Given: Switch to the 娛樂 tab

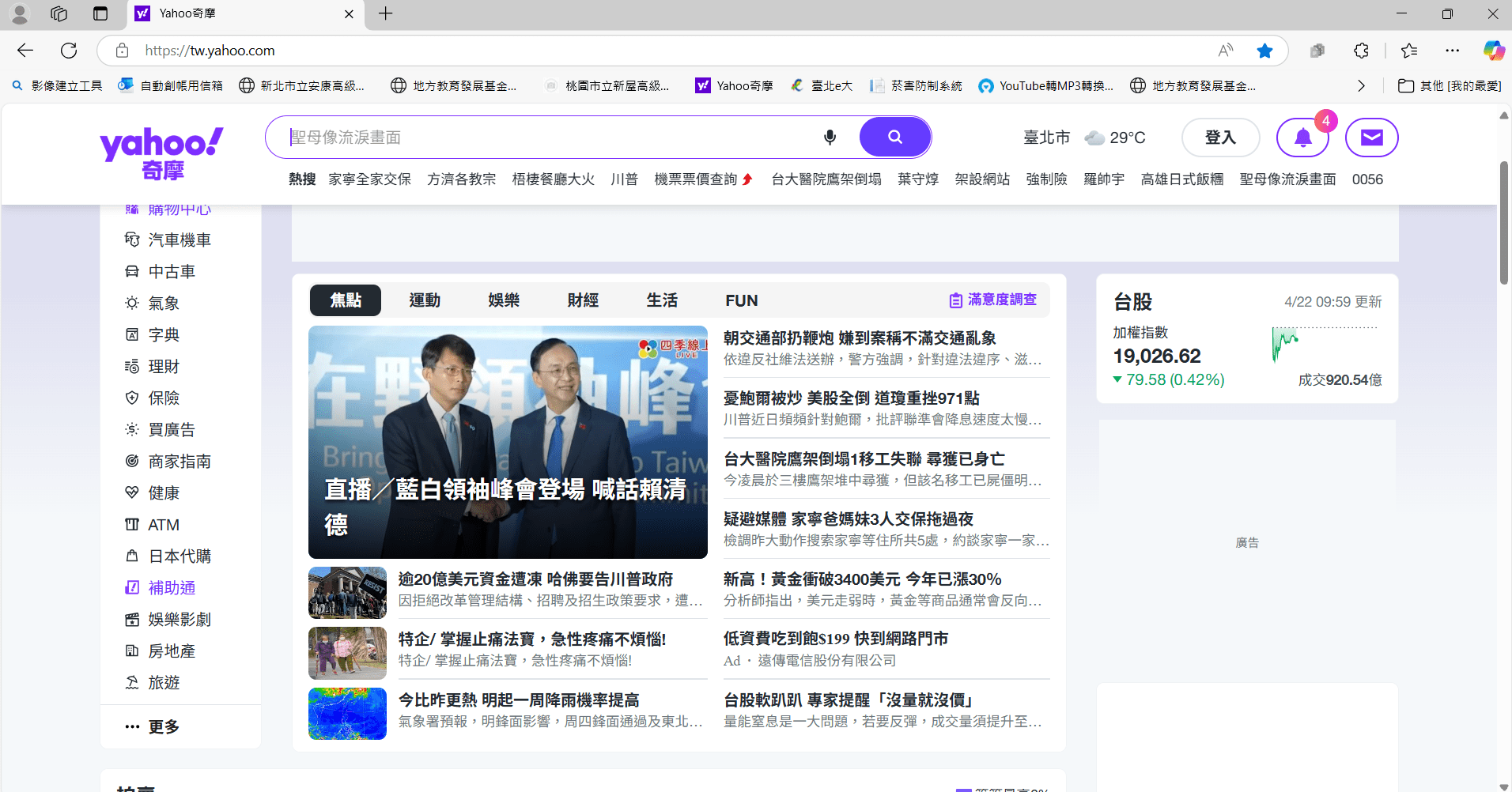Looking at the screenshot, I should pos(504,300).
